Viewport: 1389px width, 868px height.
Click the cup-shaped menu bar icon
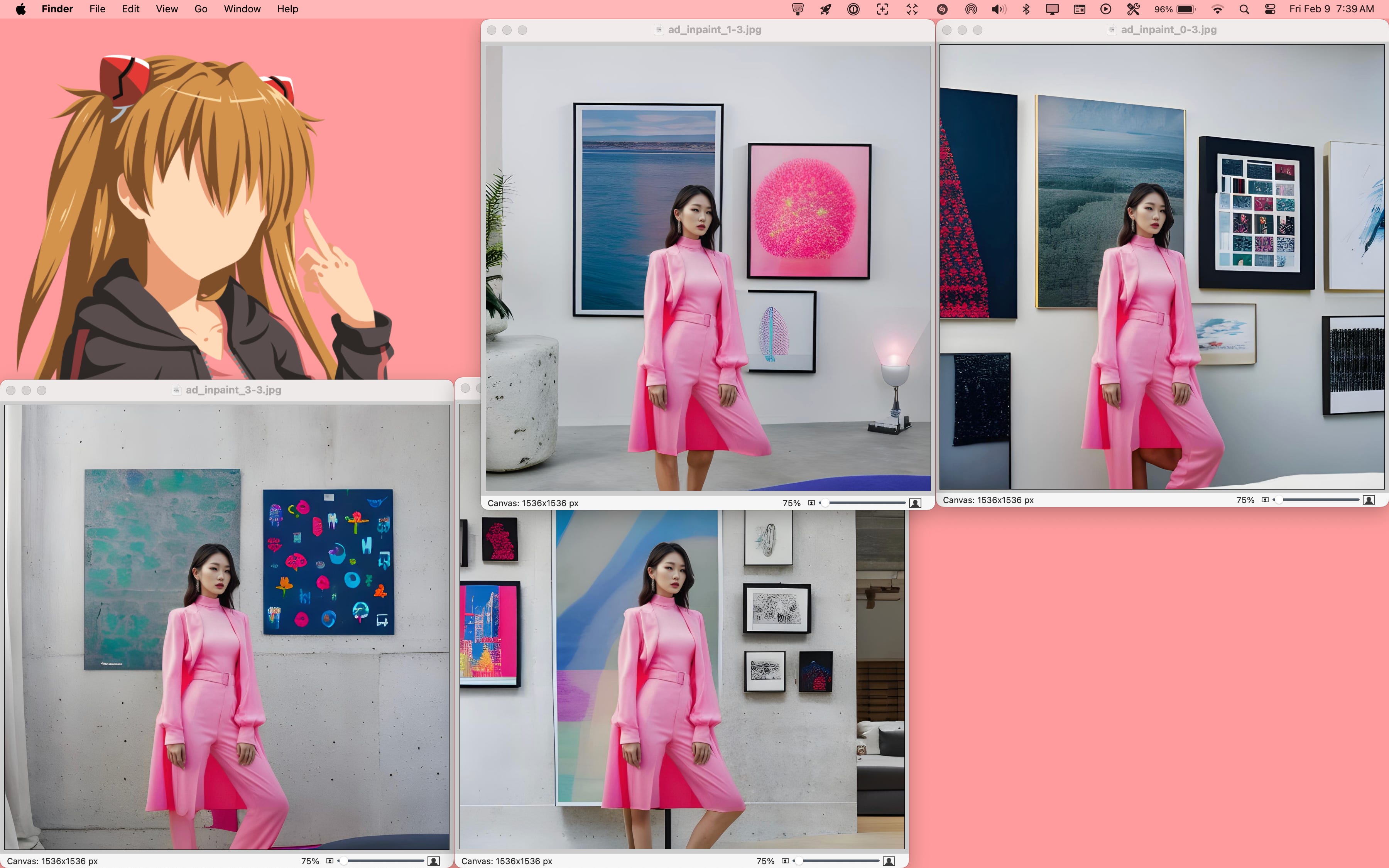click(x=798, y=8)
